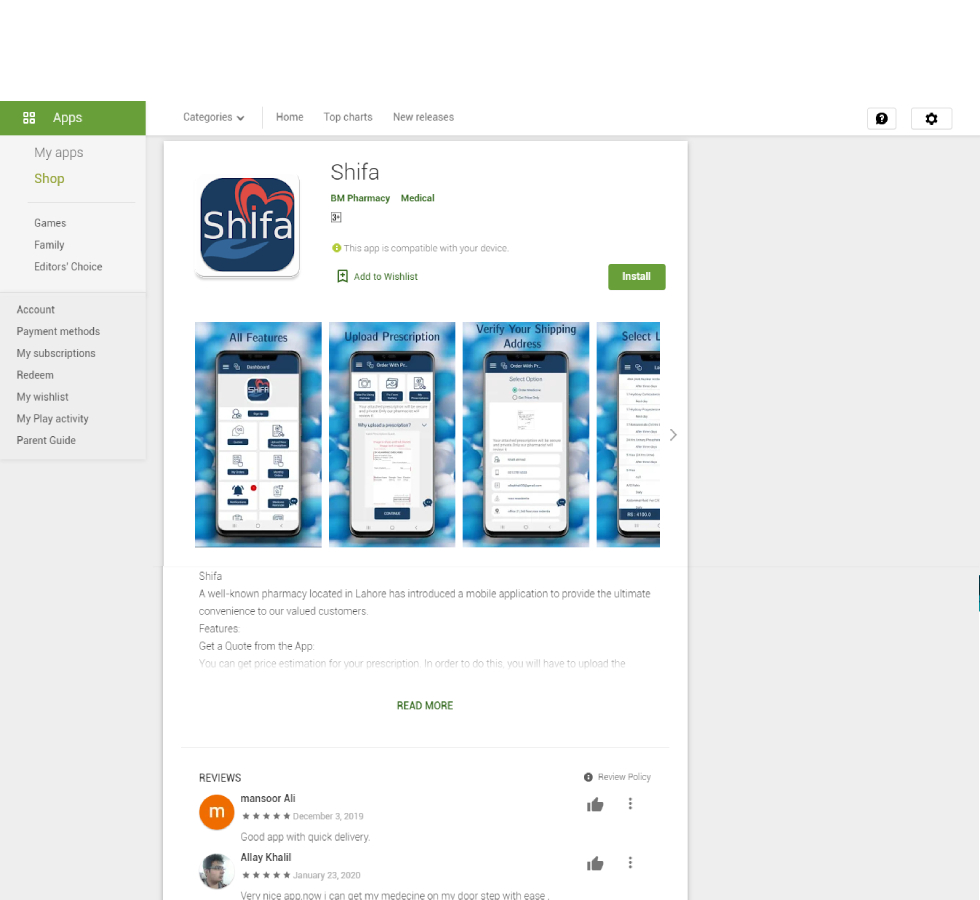Like mansoor Ali's review with thumbs up
Screen dimensions: 980x900
click(x=595, y=804)
